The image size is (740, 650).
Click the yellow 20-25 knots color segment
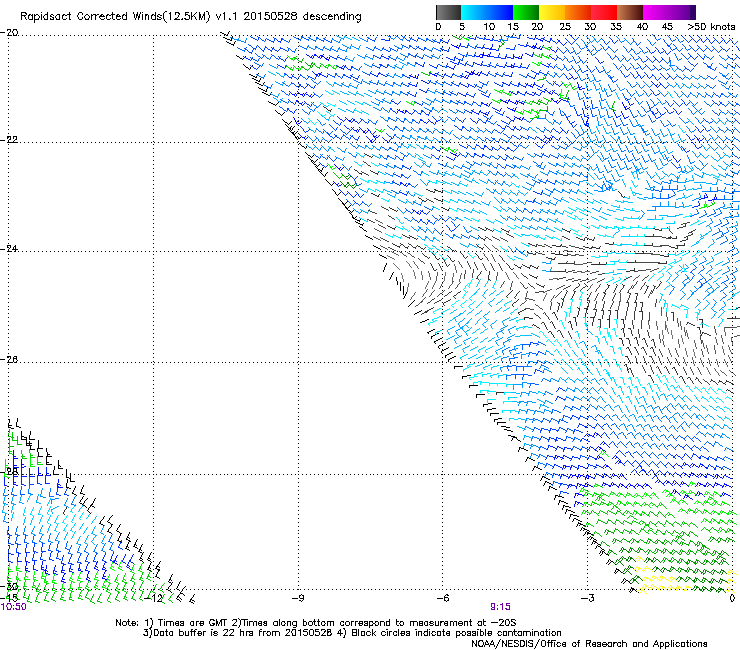(552, 12)
